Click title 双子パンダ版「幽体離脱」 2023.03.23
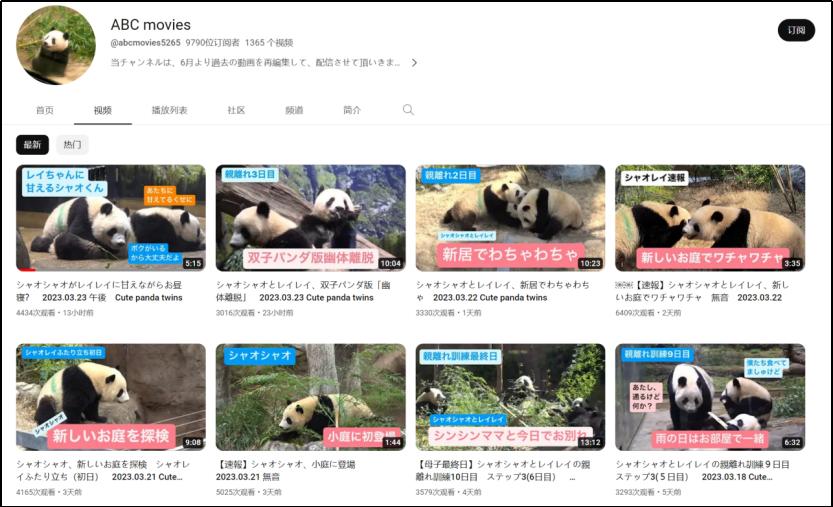 [303, 291]
